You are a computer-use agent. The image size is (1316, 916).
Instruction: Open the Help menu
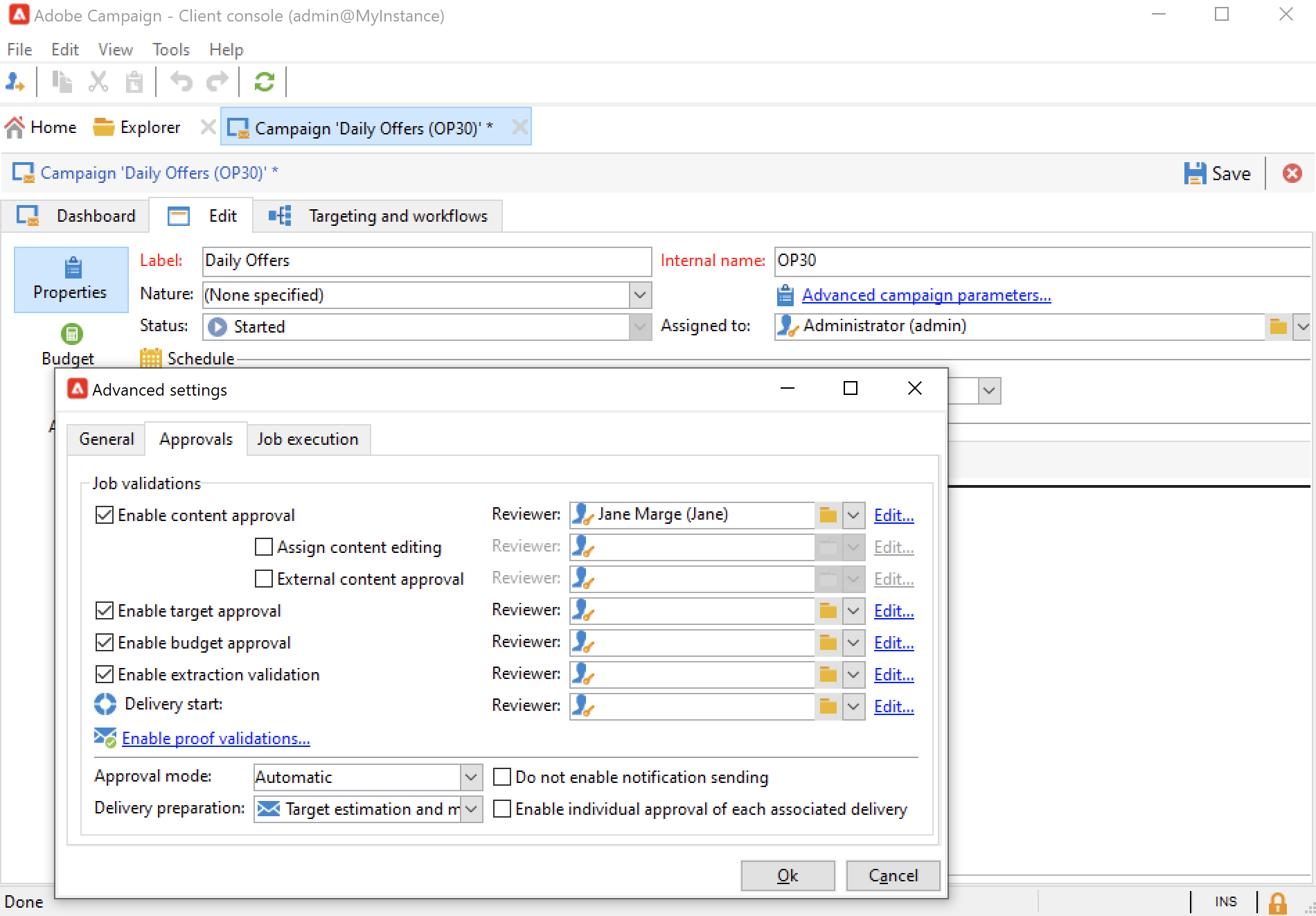pyautogui.click(x=226, y=50)
